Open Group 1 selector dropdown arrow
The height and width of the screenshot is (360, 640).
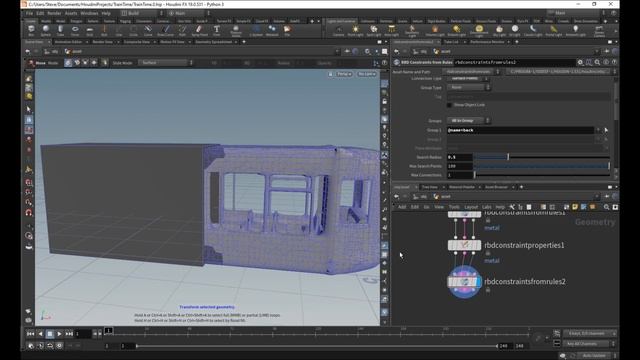(x=598, y=130)
